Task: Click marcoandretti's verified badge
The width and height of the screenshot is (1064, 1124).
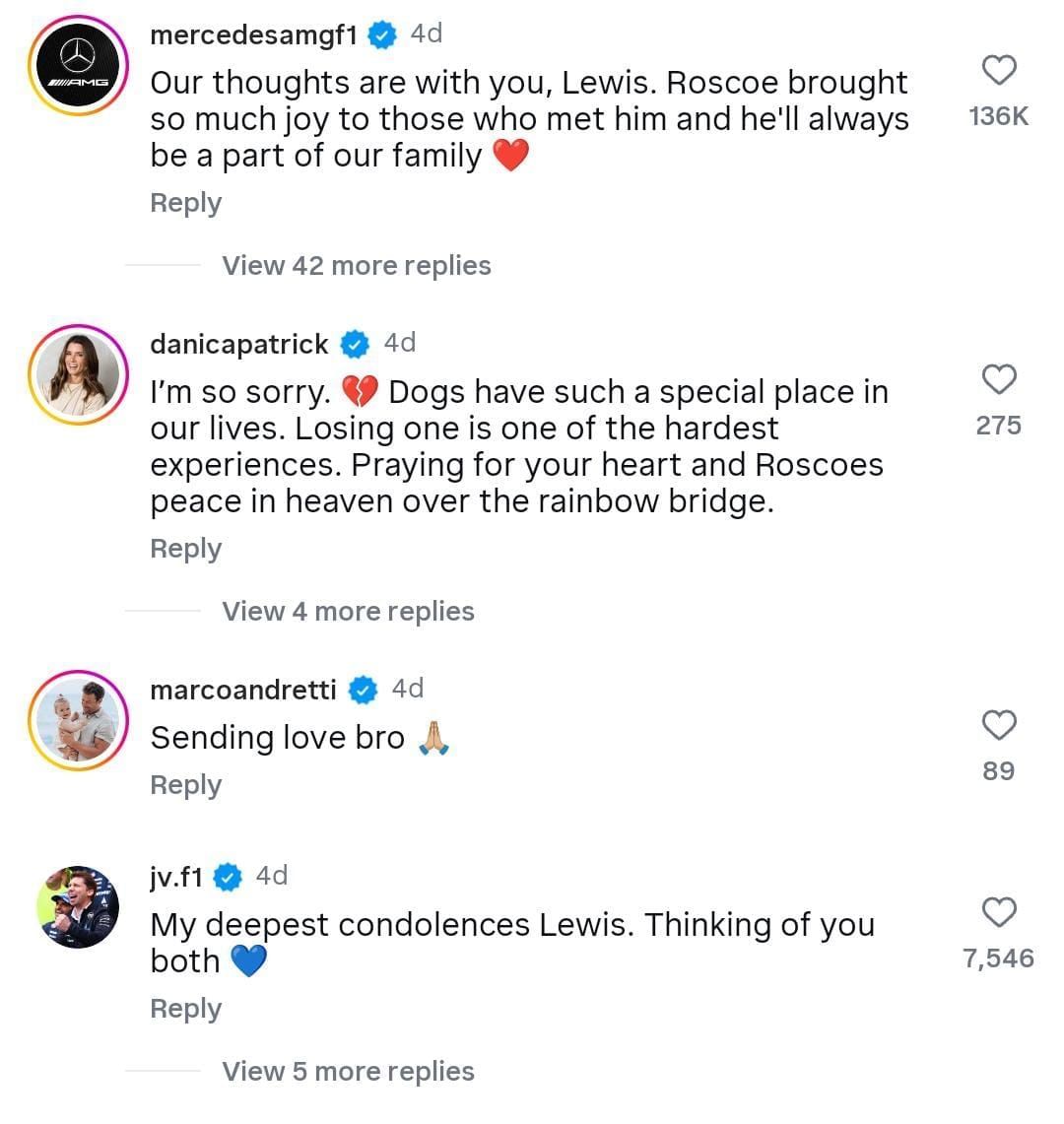Action: [x=364, y=690]
